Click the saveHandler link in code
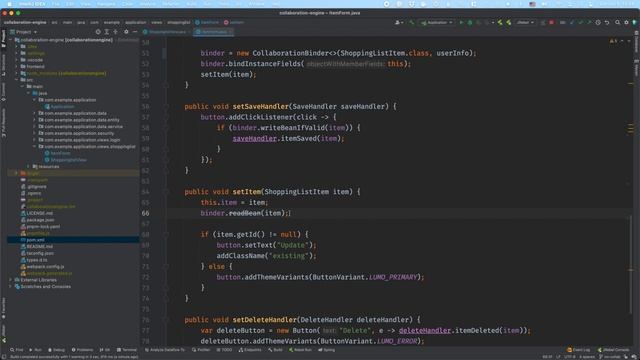Viewport: 640px width, 360px height. pyautogui.click(x=254, y=138)
